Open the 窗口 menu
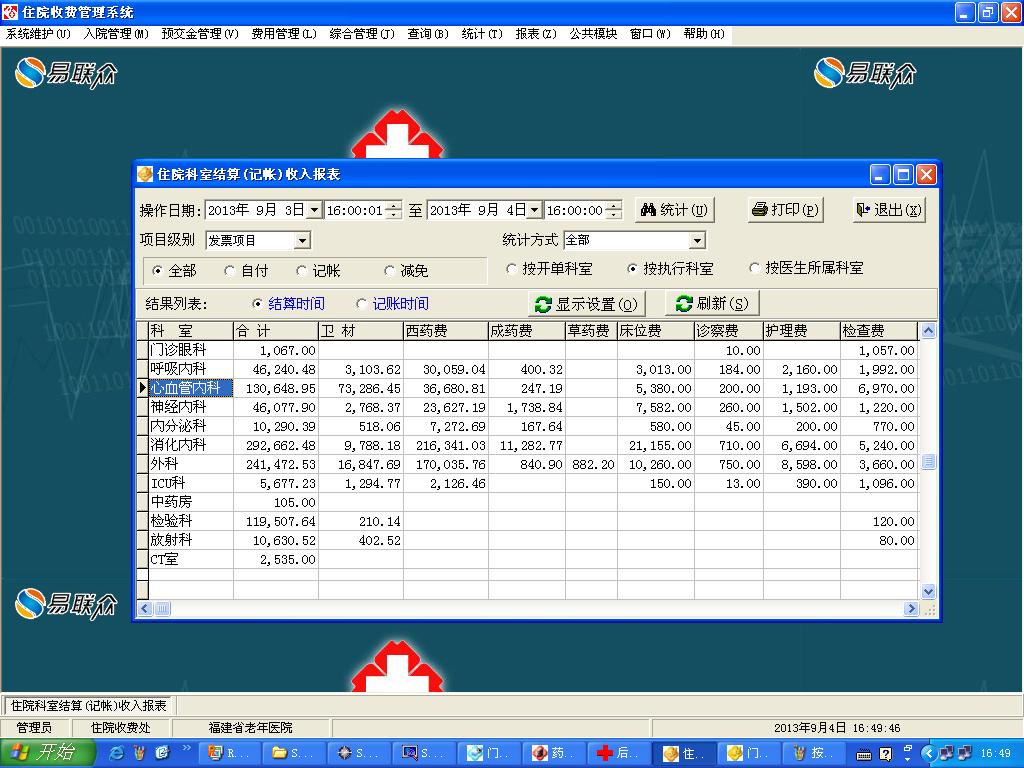Viewport: 1024px width, 768px height. (x=650, y=34)
